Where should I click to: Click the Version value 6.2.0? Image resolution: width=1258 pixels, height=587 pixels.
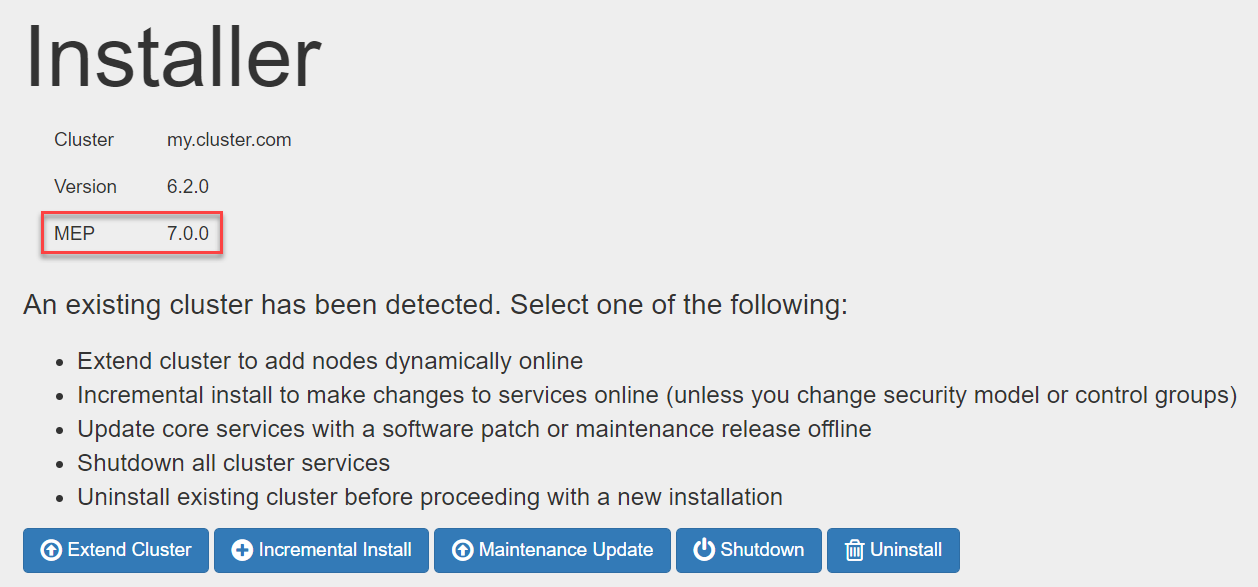pos(188,187)
